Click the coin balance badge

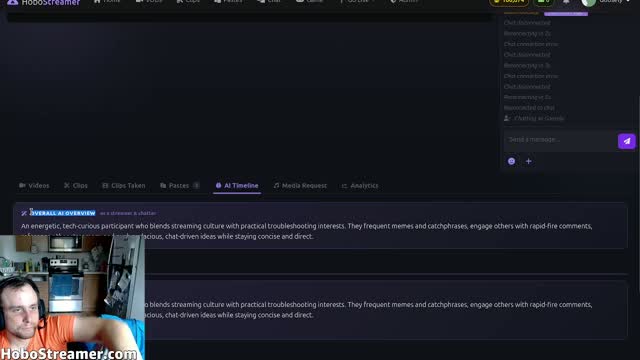pos(509,2)
